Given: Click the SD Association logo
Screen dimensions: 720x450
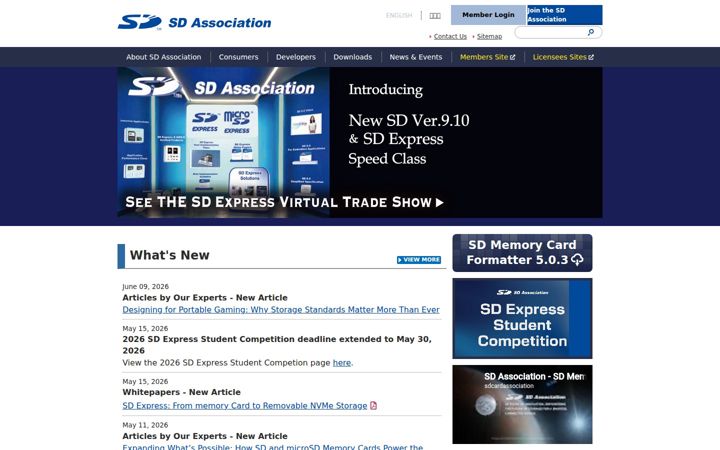Looking at the screenshot, I should [194, 22].
